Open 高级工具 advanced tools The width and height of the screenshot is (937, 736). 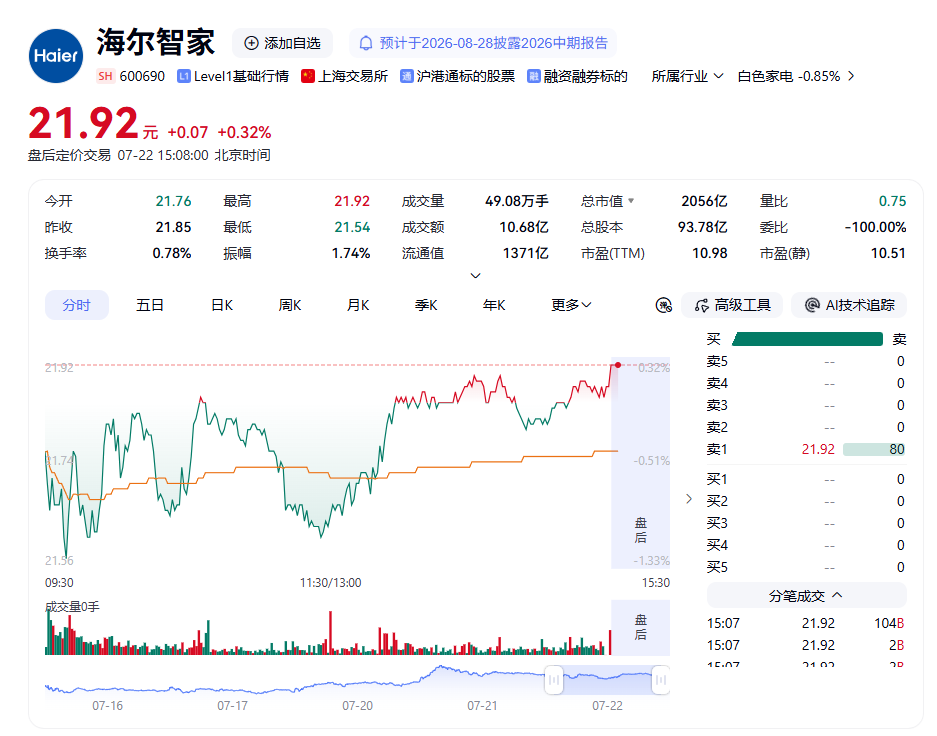pyautogui.click(x=733, y=305)
